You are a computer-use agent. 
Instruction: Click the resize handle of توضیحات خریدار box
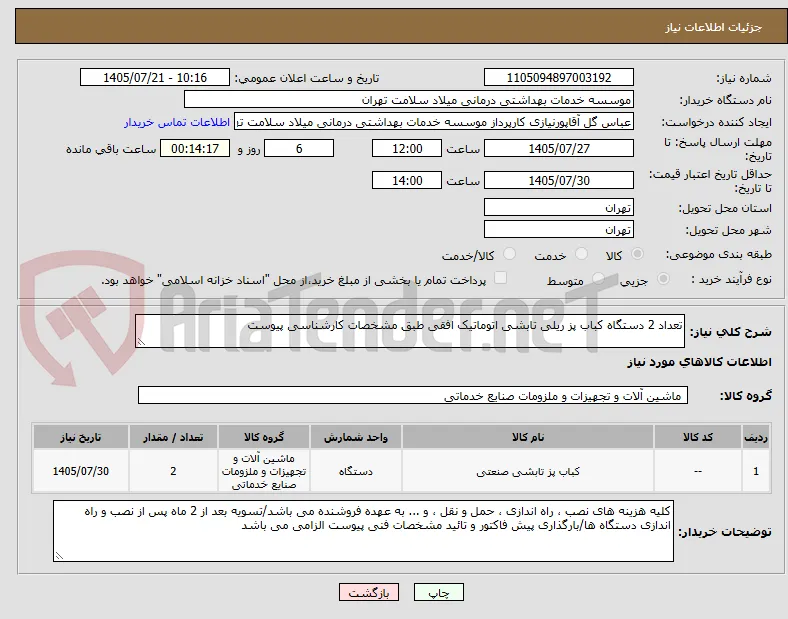tap(59, 556)
